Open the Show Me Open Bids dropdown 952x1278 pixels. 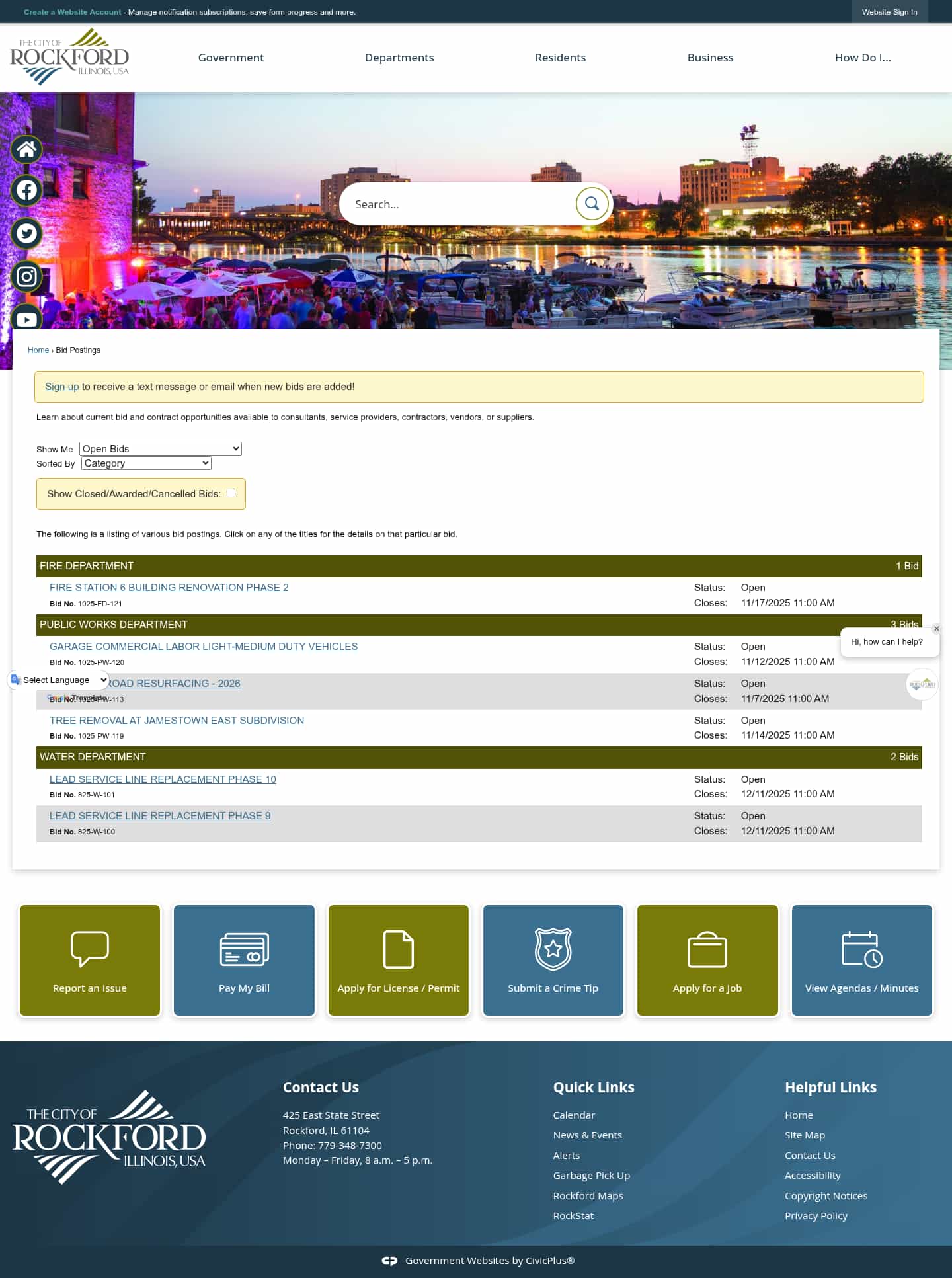[x=161, y=448]
